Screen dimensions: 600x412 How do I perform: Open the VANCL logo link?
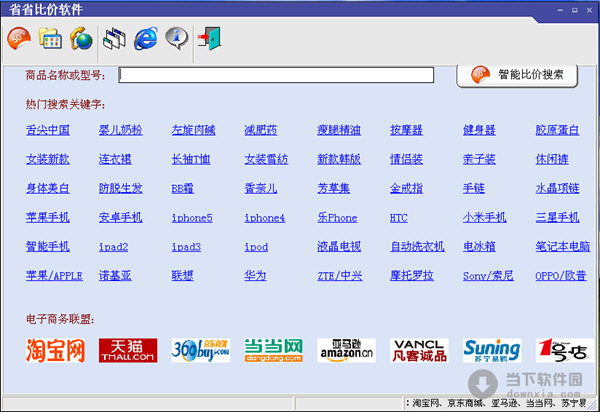[x=418, y=349]
